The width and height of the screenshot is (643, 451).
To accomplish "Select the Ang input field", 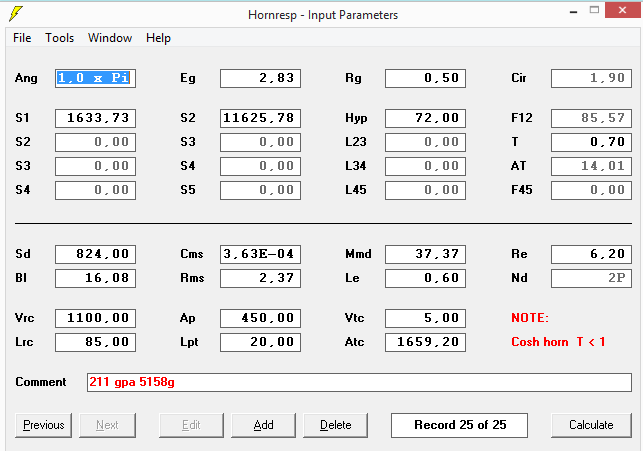I will (96, 78).
